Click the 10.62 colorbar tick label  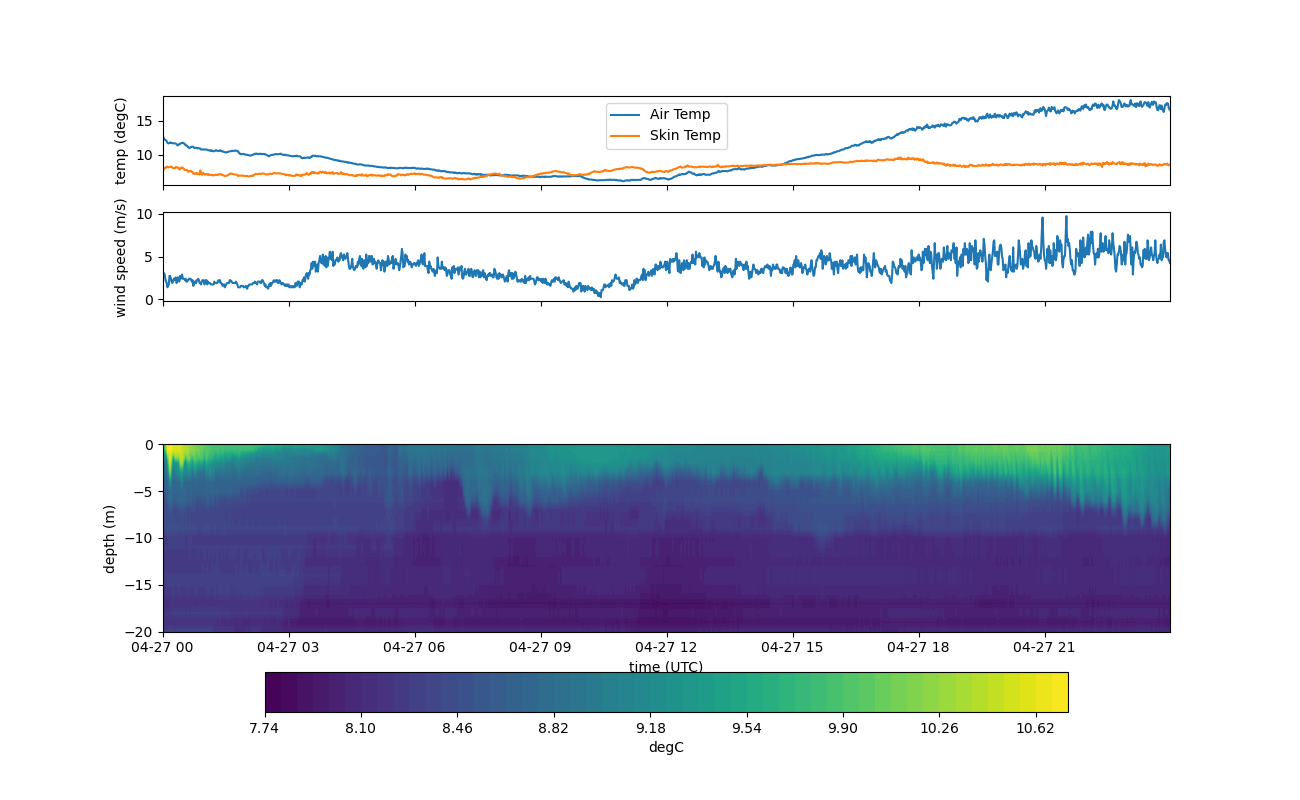click(1035, 728)
